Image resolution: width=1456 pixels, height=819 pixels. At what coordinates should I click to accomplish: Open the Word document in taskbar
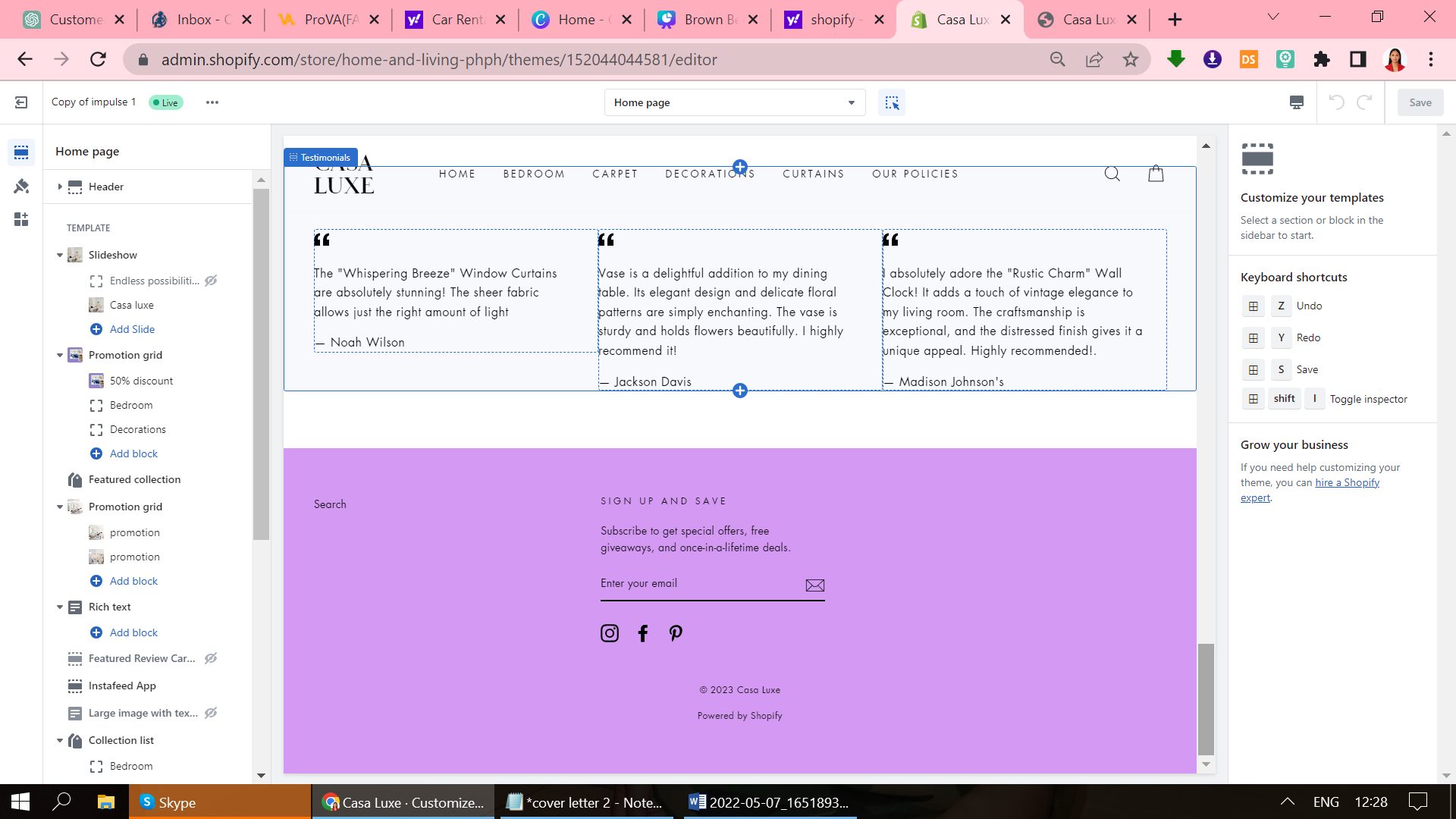point(768,802)
